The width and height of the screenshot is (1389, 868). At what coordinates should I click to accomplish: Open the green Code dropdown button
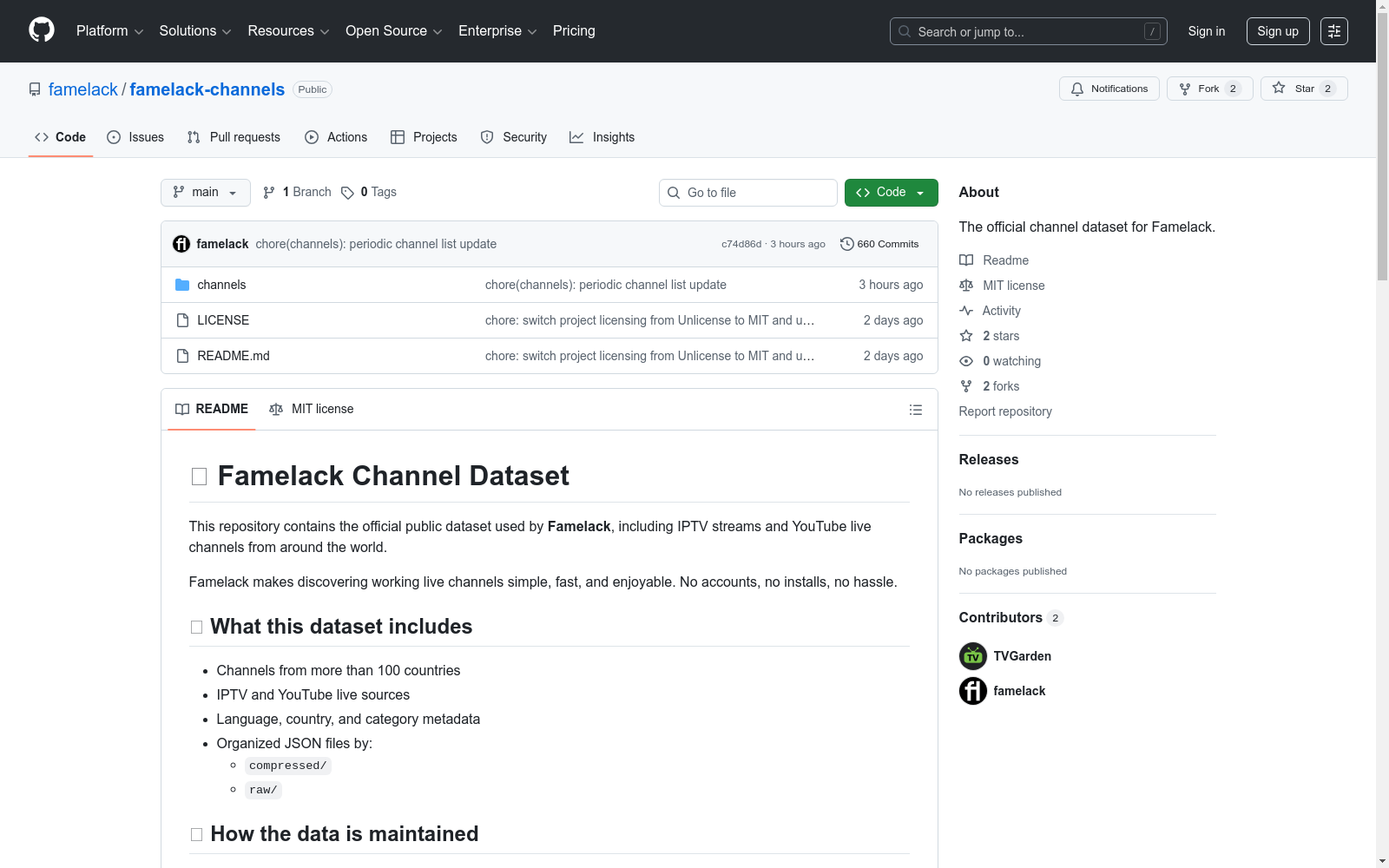892,193
